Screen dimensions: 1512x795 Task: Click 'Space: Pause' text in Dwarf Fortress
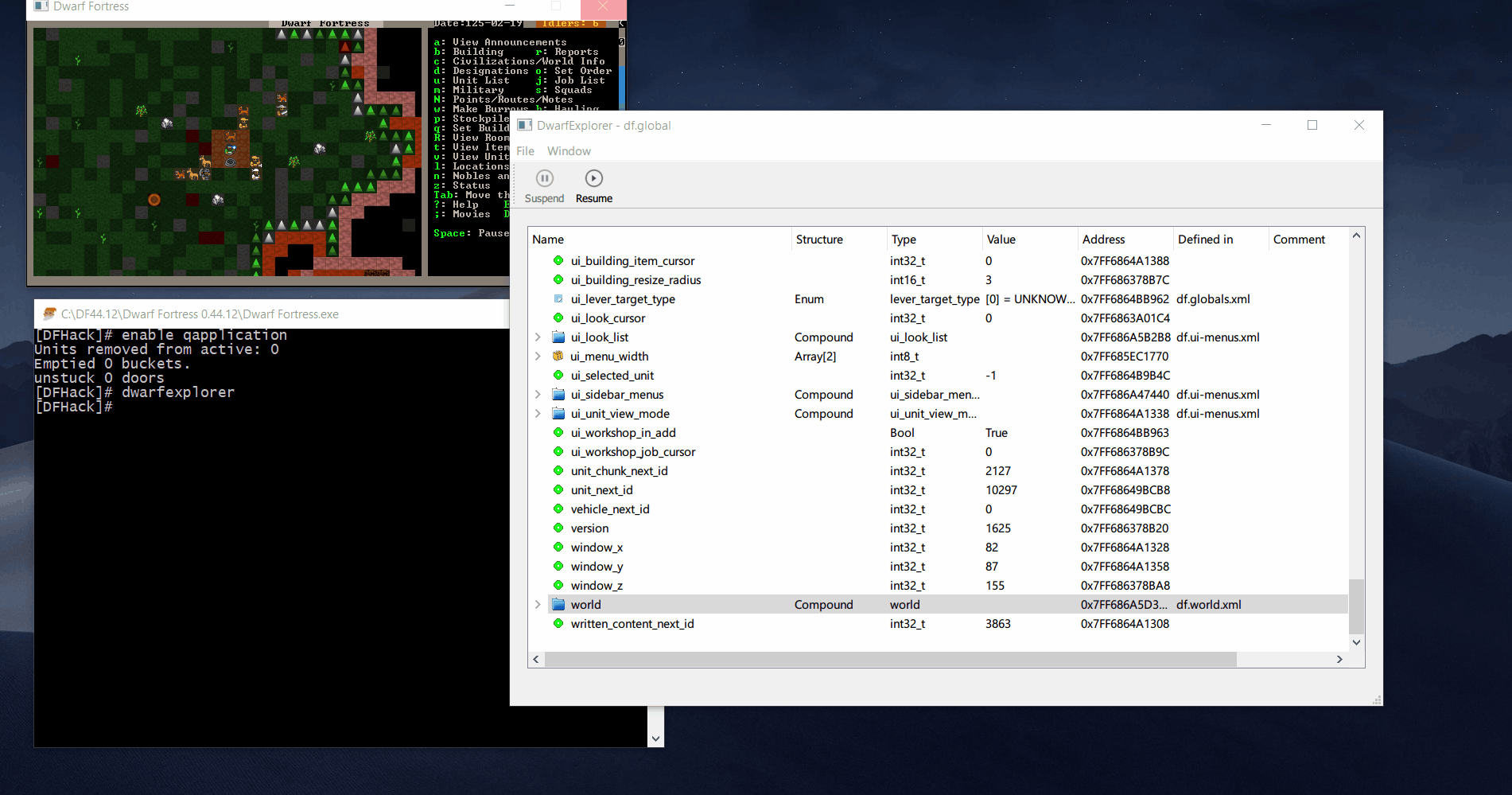click(x=471, y=233)
